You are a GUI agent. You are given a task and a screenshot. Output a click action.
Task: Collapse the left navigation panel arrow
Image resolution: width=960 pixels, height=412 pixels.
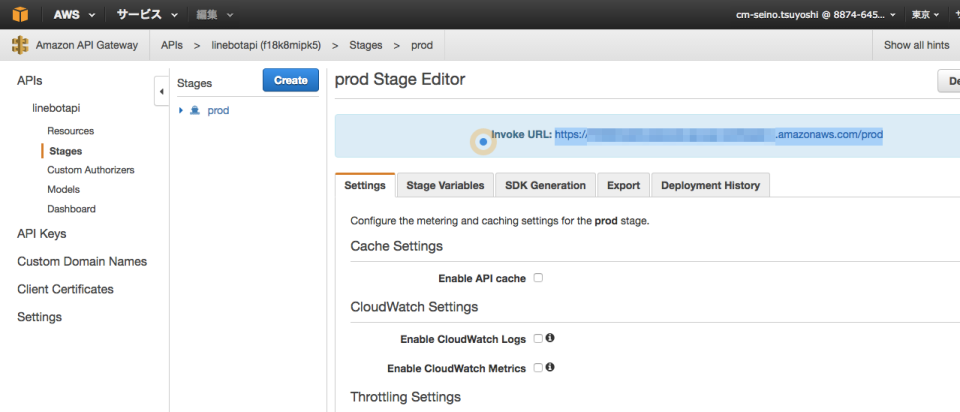click(x=161, y=91)
